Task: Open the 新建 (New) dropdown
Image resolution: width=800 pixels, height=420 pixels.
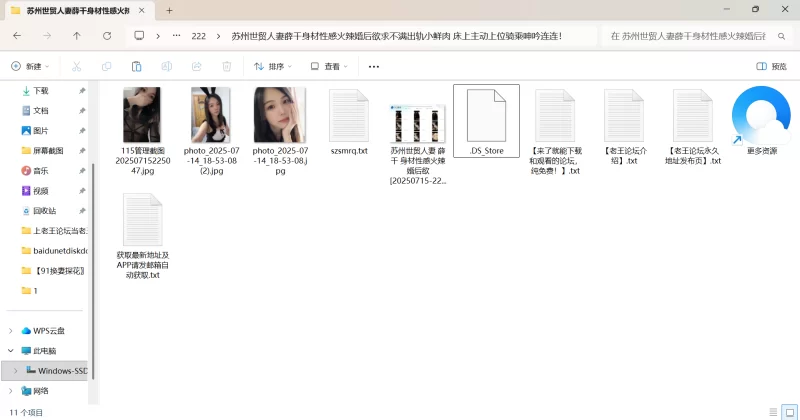Action: 31,66
